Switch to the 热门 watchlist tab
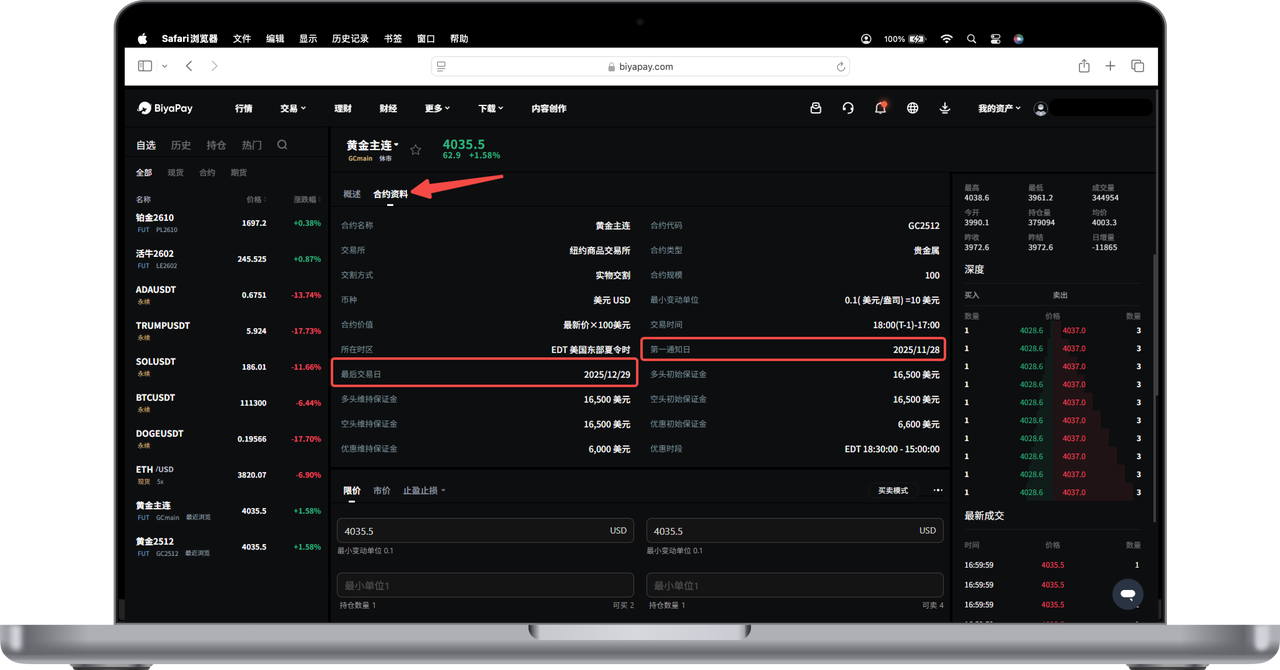The width and height of the screenshot is (1280, 670). point(251,145)
